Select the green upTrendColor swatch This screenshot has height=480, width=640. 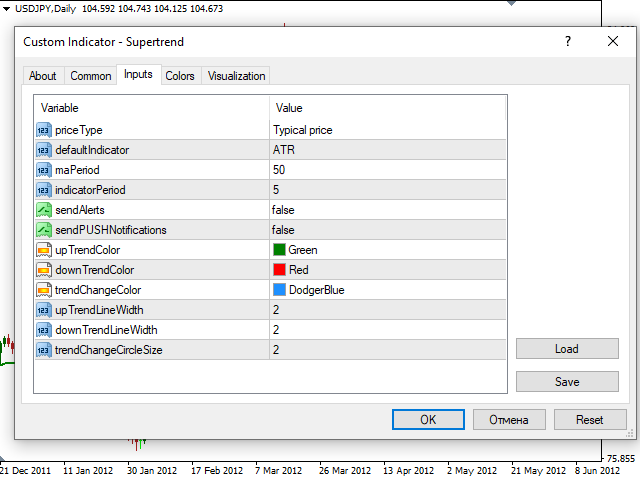279,250
